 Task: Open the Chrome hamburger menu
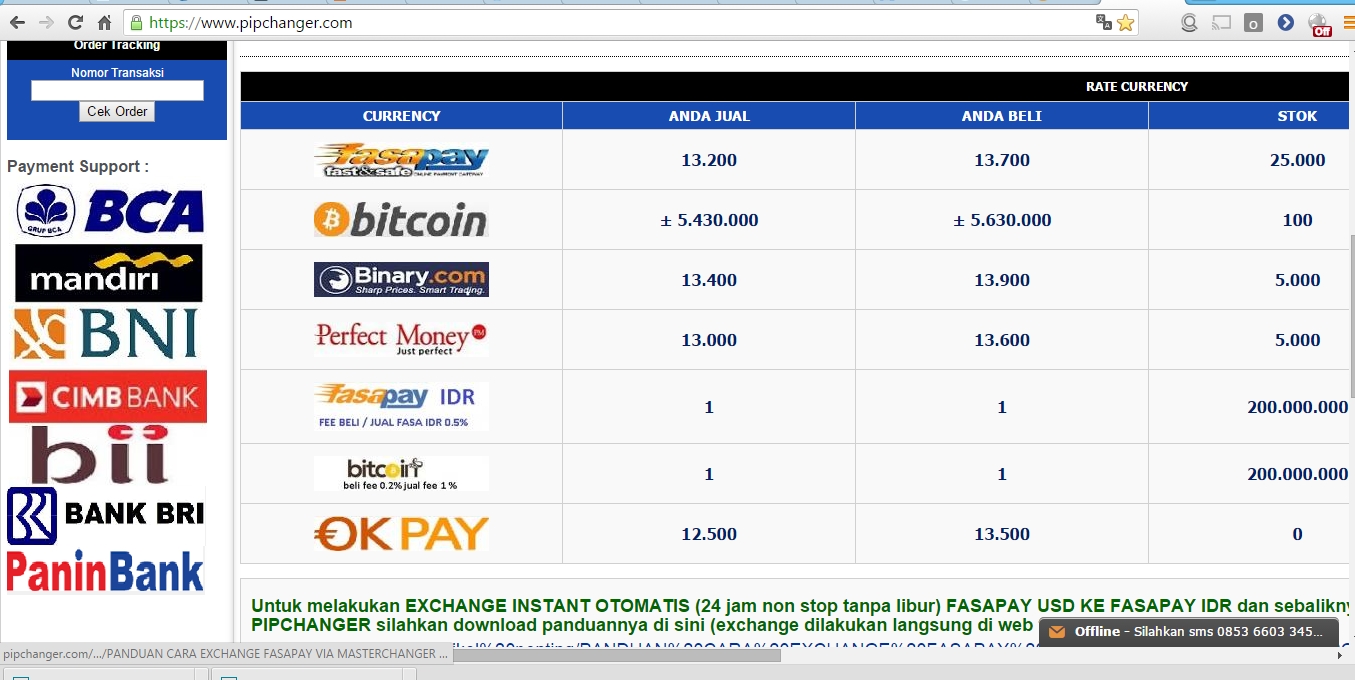tap(1349, 22)
